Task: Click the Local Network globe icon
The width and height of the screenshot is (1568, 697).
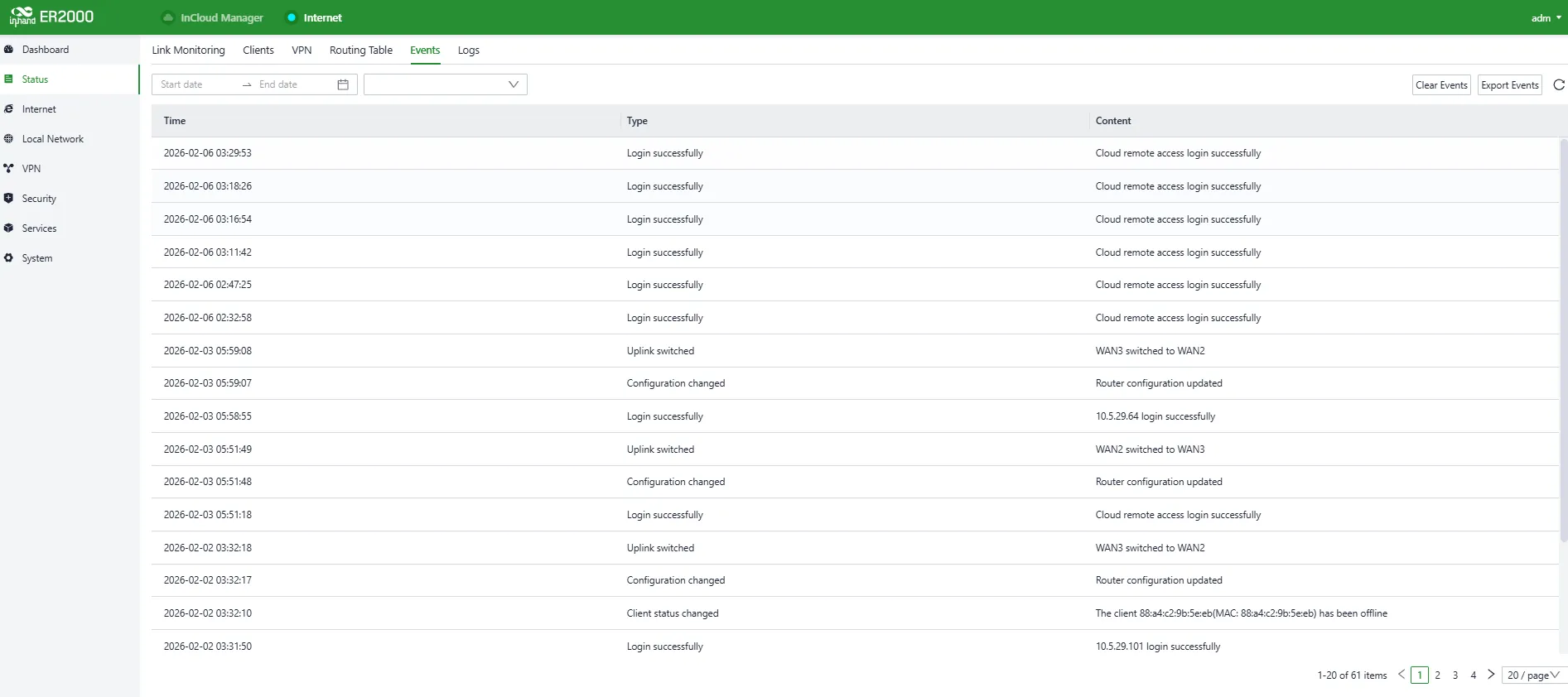Action: [8, 139]
